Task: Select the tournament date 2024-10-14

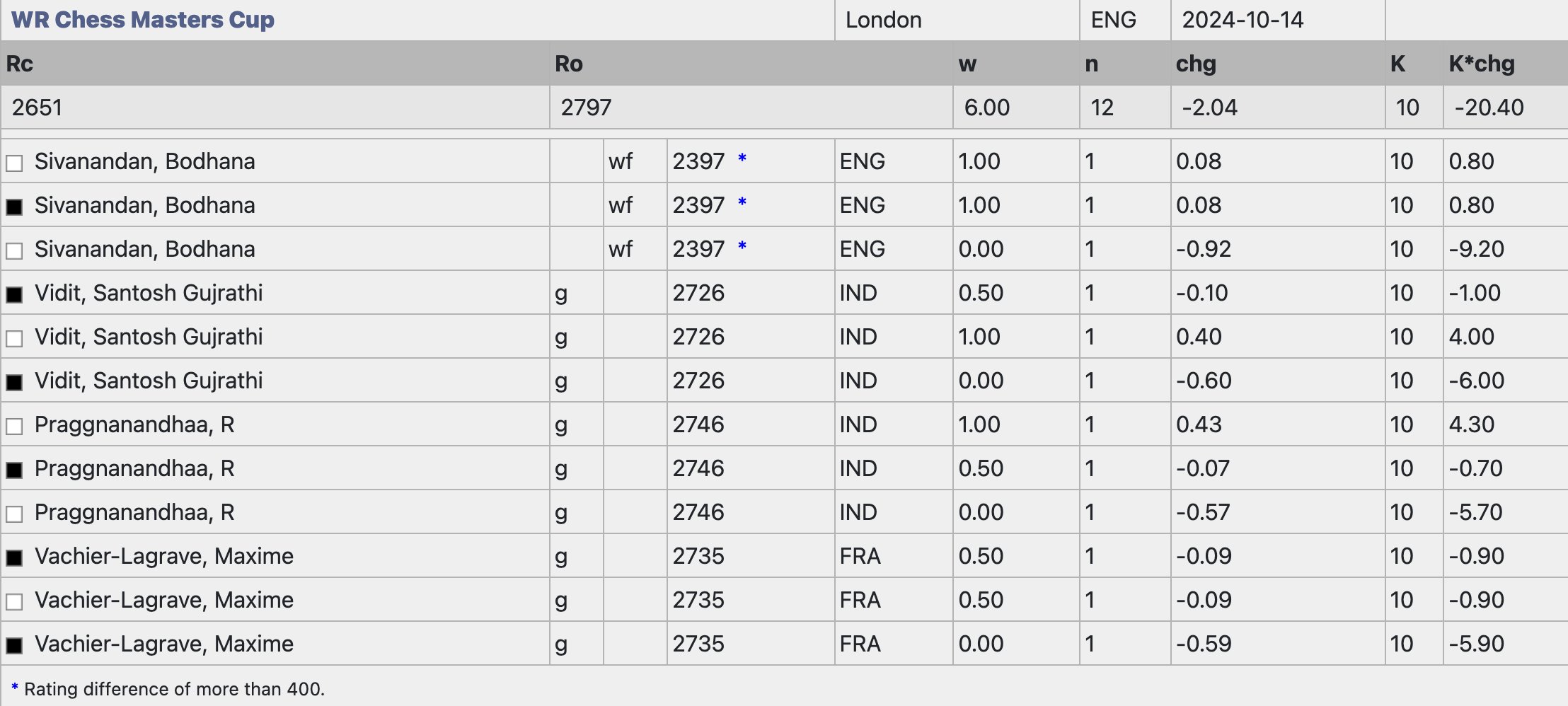Action: pyautogui.click(x=1243, y=20)
